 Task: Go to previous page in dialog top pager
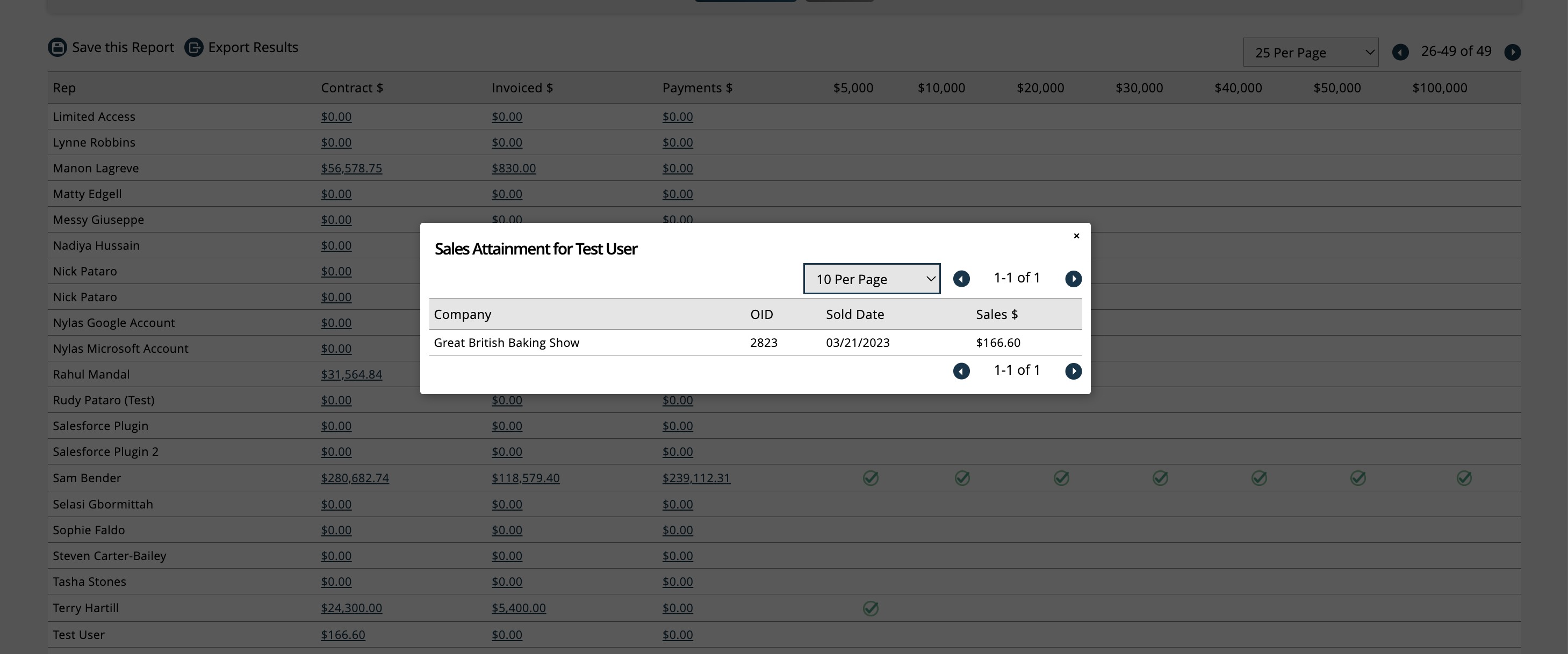pos(961,279)
